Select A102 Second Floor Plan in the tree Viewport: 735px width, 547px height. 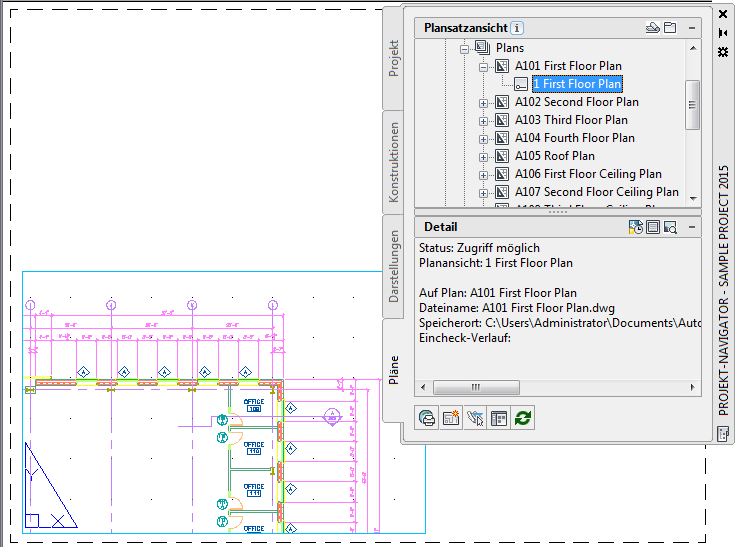pos(577,102)
